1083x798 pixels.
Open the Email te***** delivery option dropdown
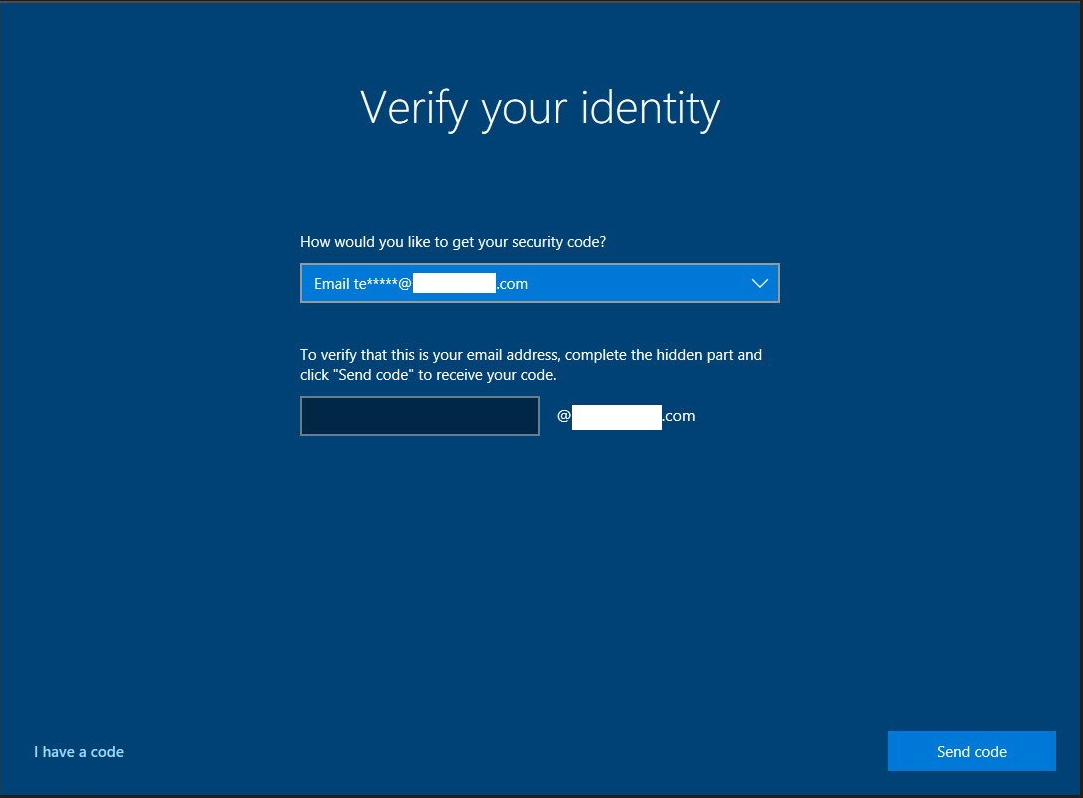click(x=539, y=284)
